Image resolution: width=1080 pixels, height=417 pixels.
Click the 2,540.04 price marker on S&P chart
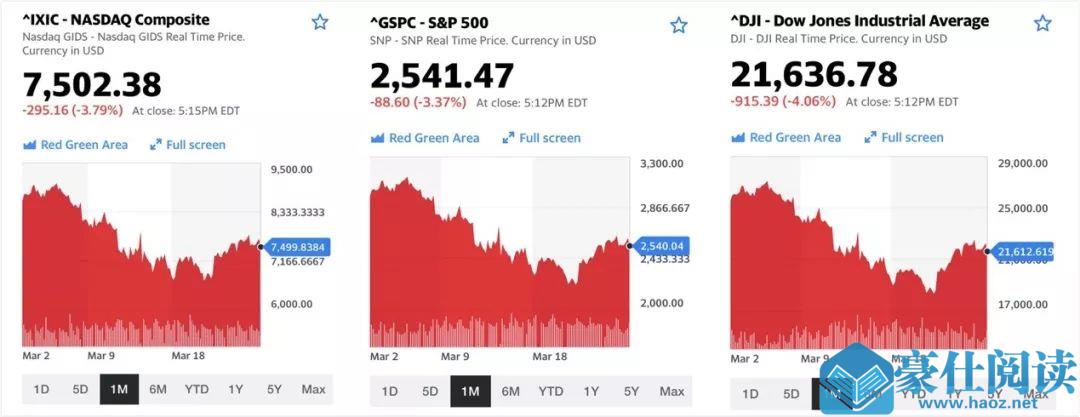[659, 245]
